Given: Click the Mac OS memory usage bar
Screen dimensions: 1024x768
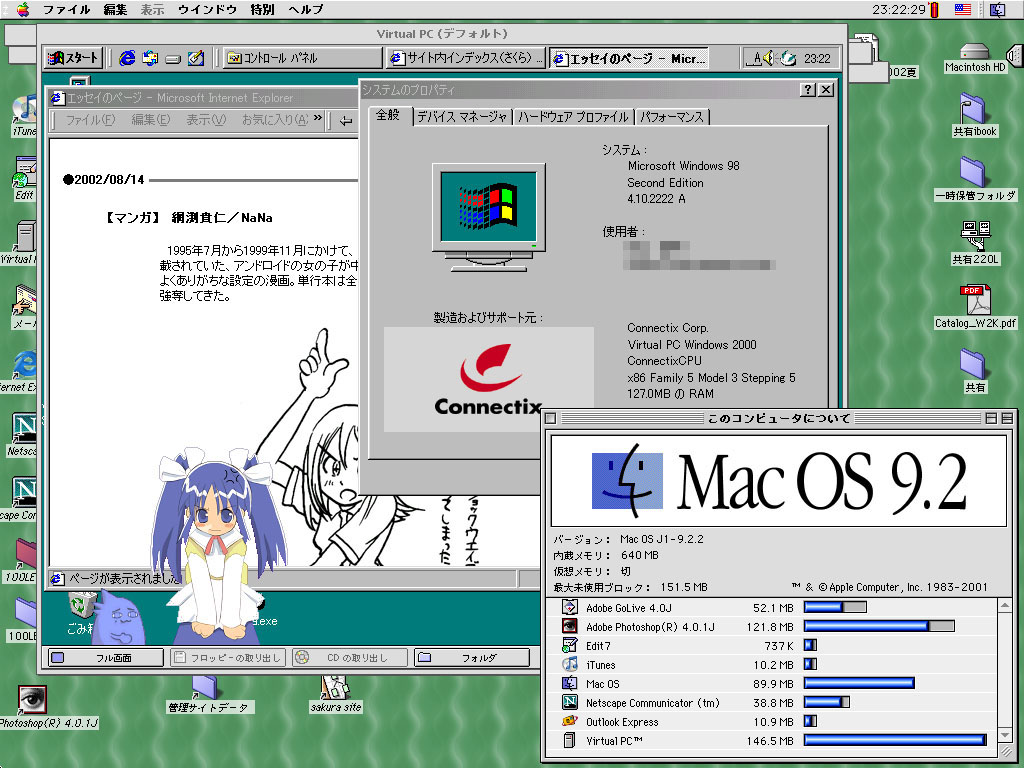Looking at the screenshot, I should 859,683.
